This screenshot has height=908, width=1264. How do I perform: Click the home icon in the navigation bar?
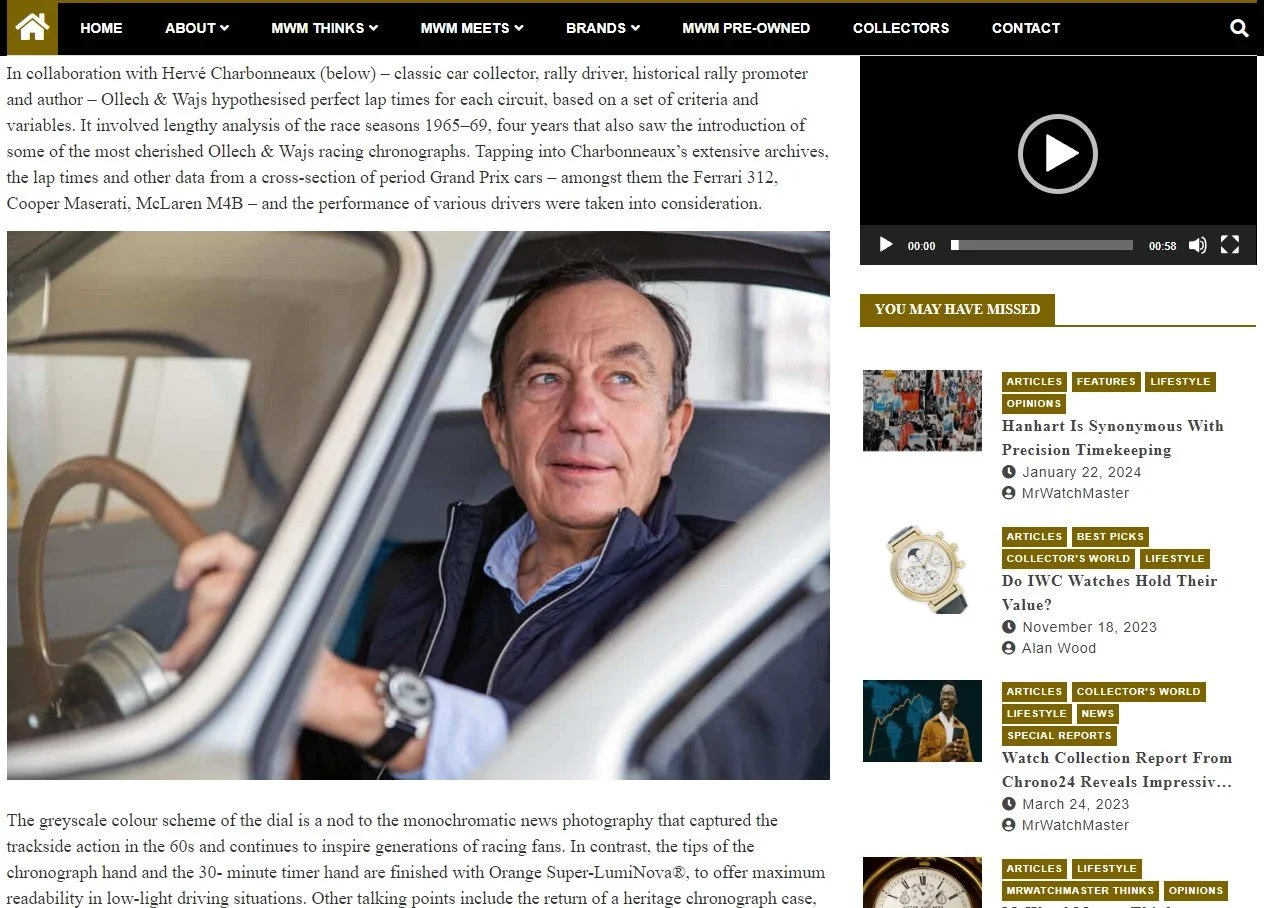coord(32,28)
